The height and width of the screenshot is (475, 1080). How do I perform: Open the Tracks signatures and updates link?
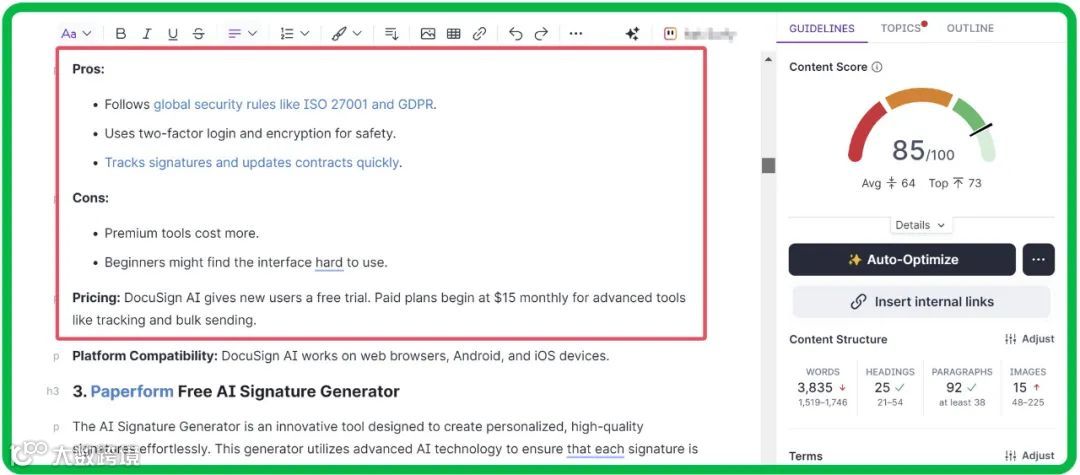[251, 163]
